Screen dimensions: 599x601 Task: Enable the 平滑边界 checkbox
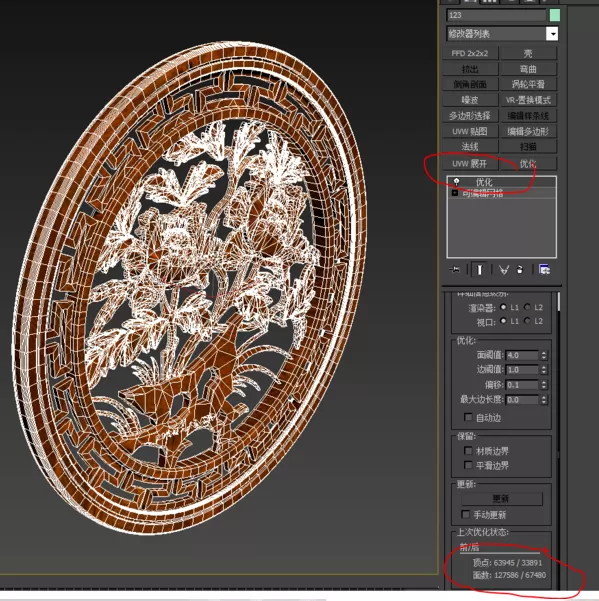[x=468, y=465]
